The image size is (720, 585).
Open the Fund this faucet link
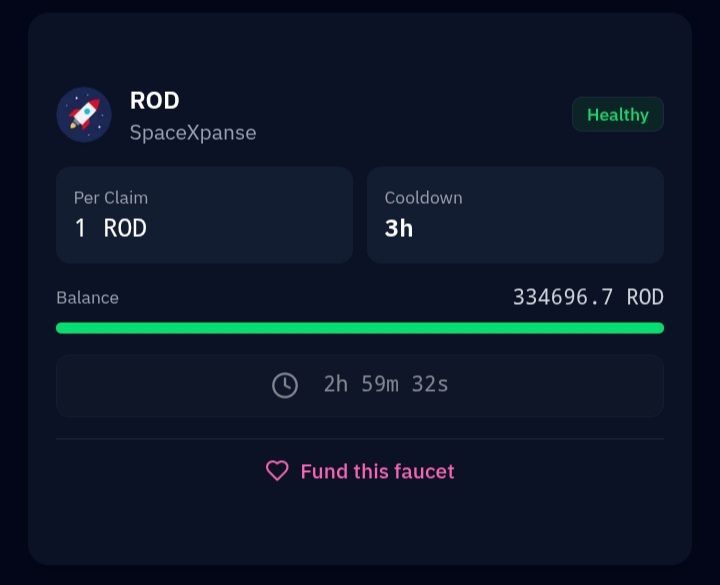377,471
